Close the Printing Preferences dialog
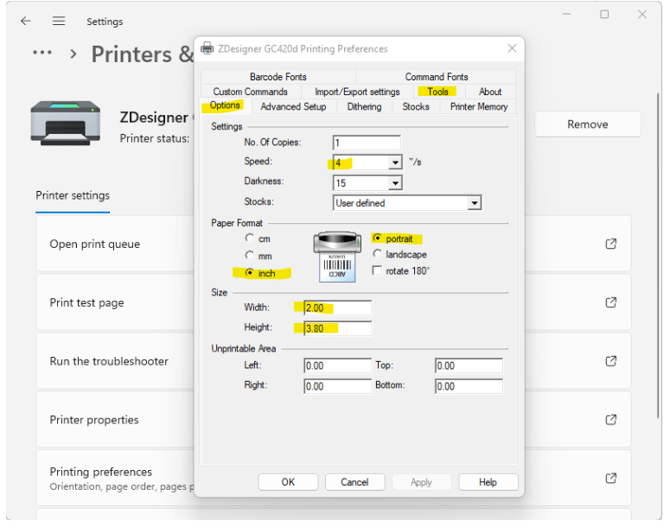Screen dimensions: 670x527 pyautogui.click(x=512, y=48)
